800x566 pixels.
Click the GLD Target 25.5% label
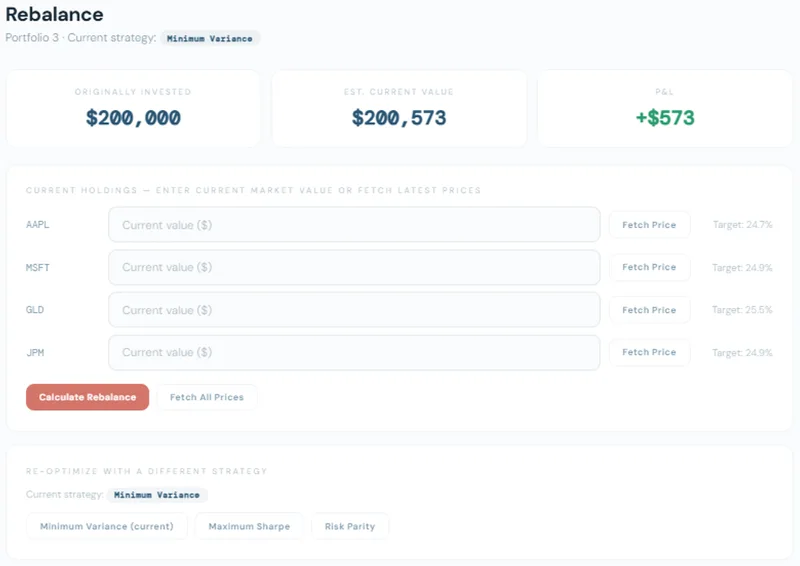[x=742, y=310]
